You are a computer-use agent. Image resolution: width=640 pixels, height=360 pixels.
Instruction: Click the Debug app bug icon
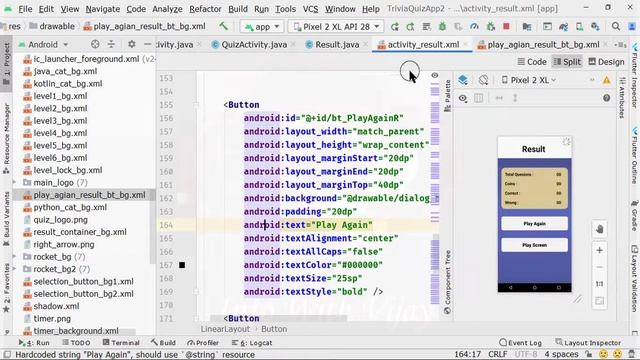click(442, 27)
